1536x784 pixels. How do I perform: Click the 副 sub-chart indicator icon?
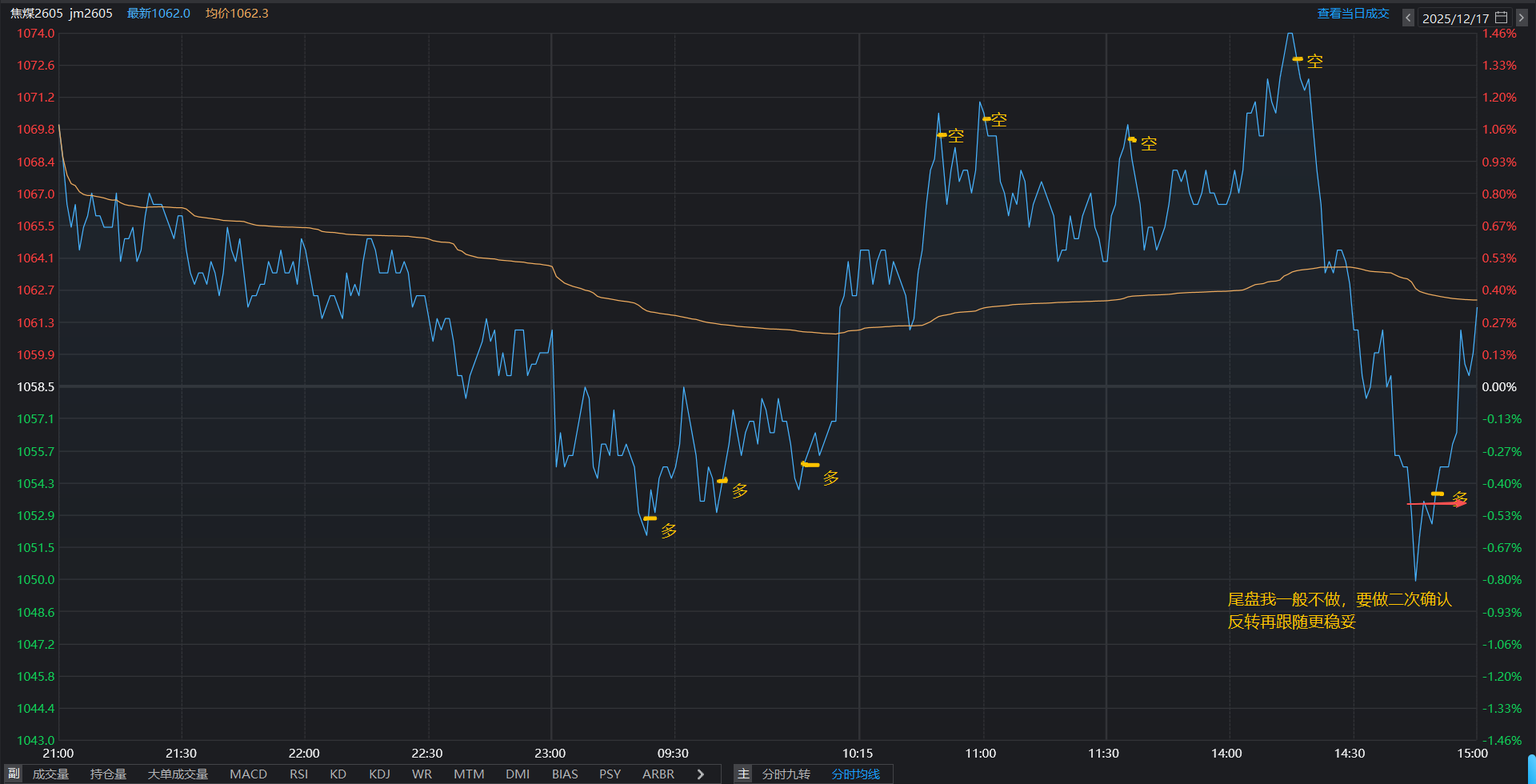pyautogui.click(x=14, y=774)
